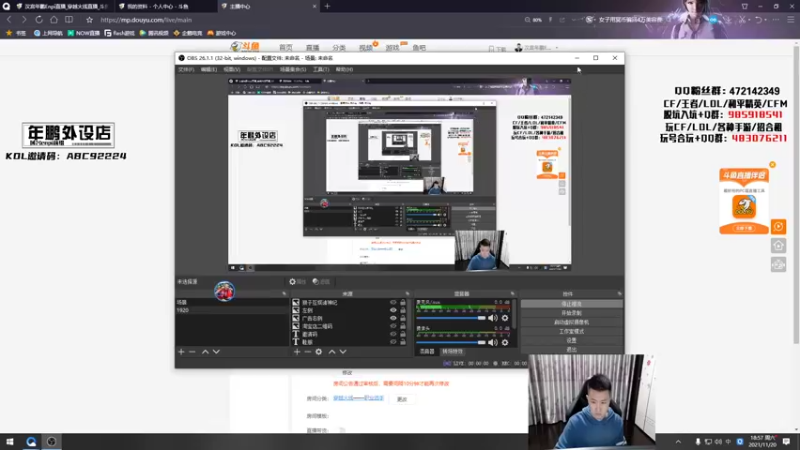The height and width of the screenshot is (450, 800).
Task: Click browser refresh icon
Action: coord(39,20)
